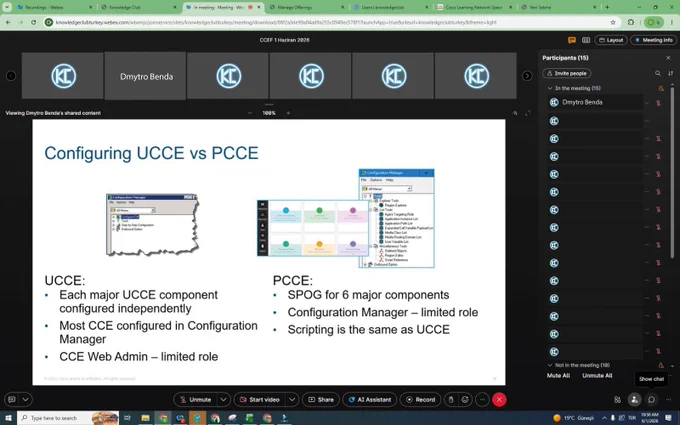Viewport: 680px width, 425px height.
Task: Open Task View on the taskbar
Action: 127,418
